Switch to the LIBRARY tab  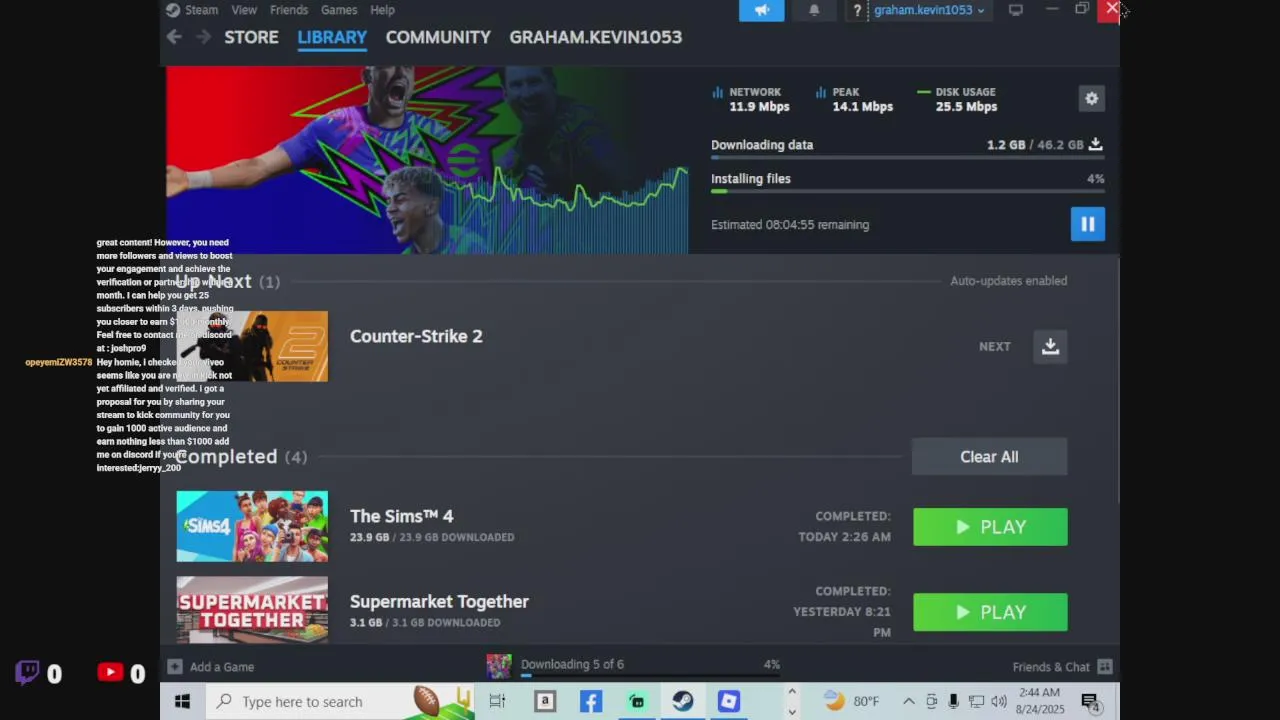click(332, 37)
